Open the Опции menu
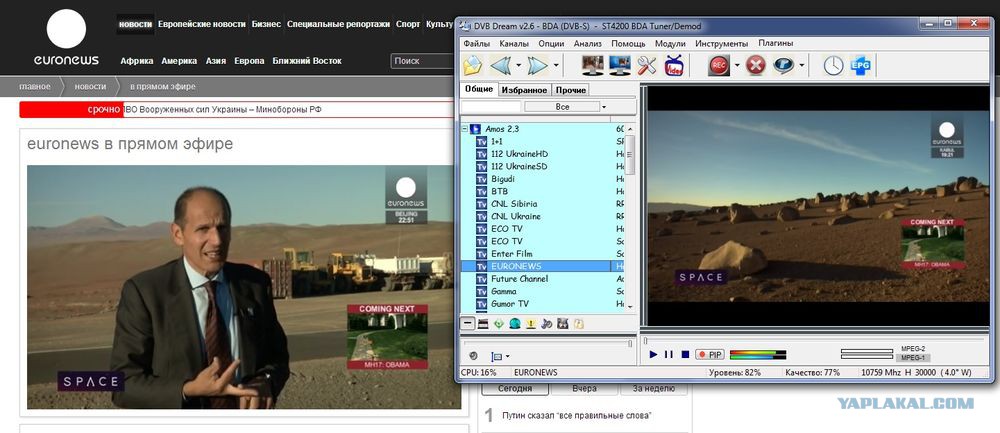The height and width of the screenshot is (433, 1000). (x=551, y=43)
